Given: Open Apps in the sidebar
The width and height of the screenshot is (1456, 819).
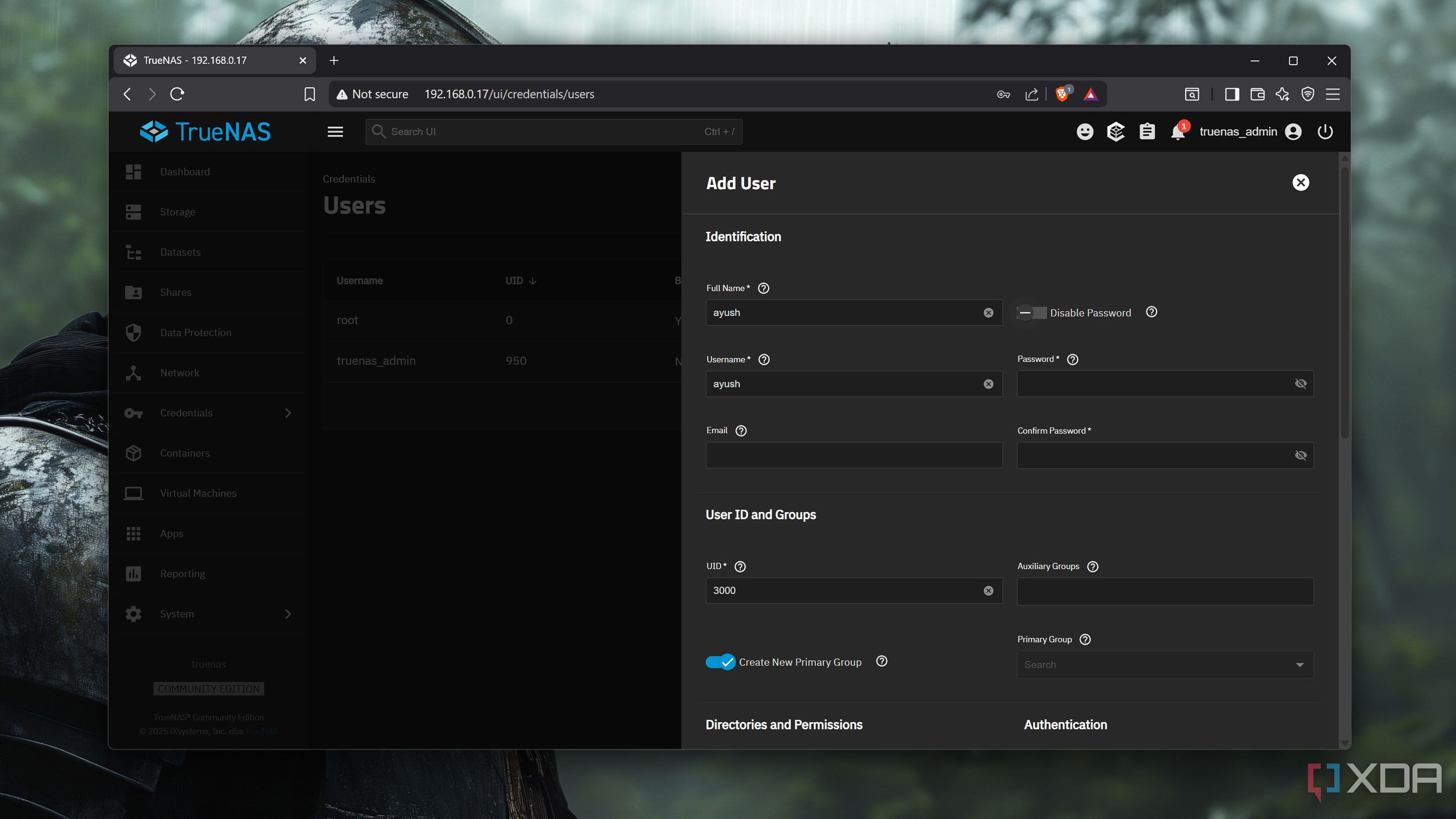Looking at the screenshot, I should (x=209, y=533).
